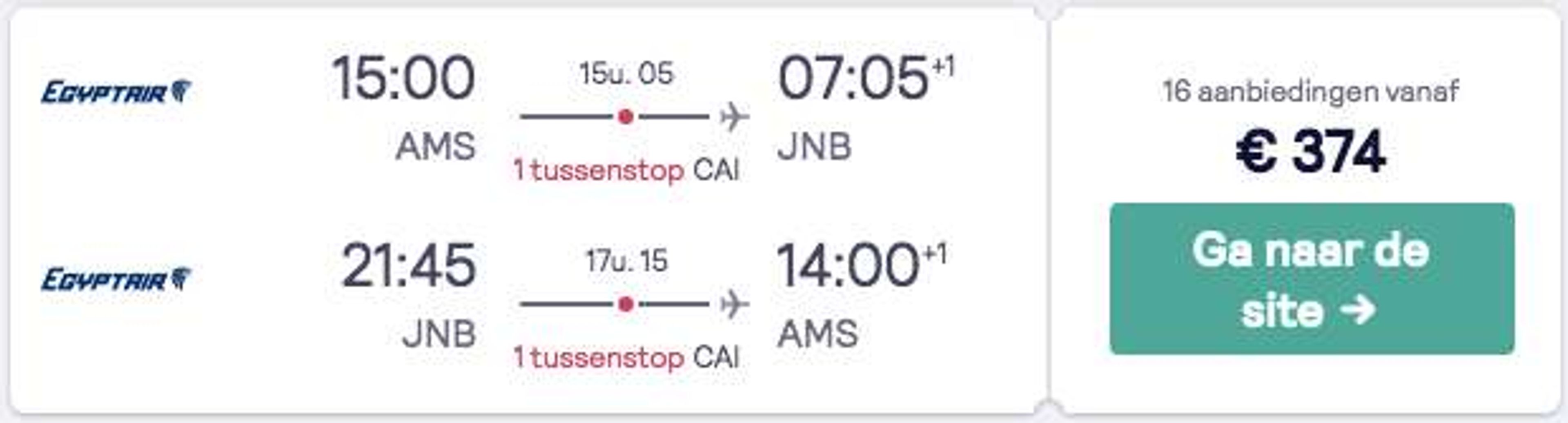Click the 17u. 15 flight duration
The image size is (1568, 423).
[626, 261]
